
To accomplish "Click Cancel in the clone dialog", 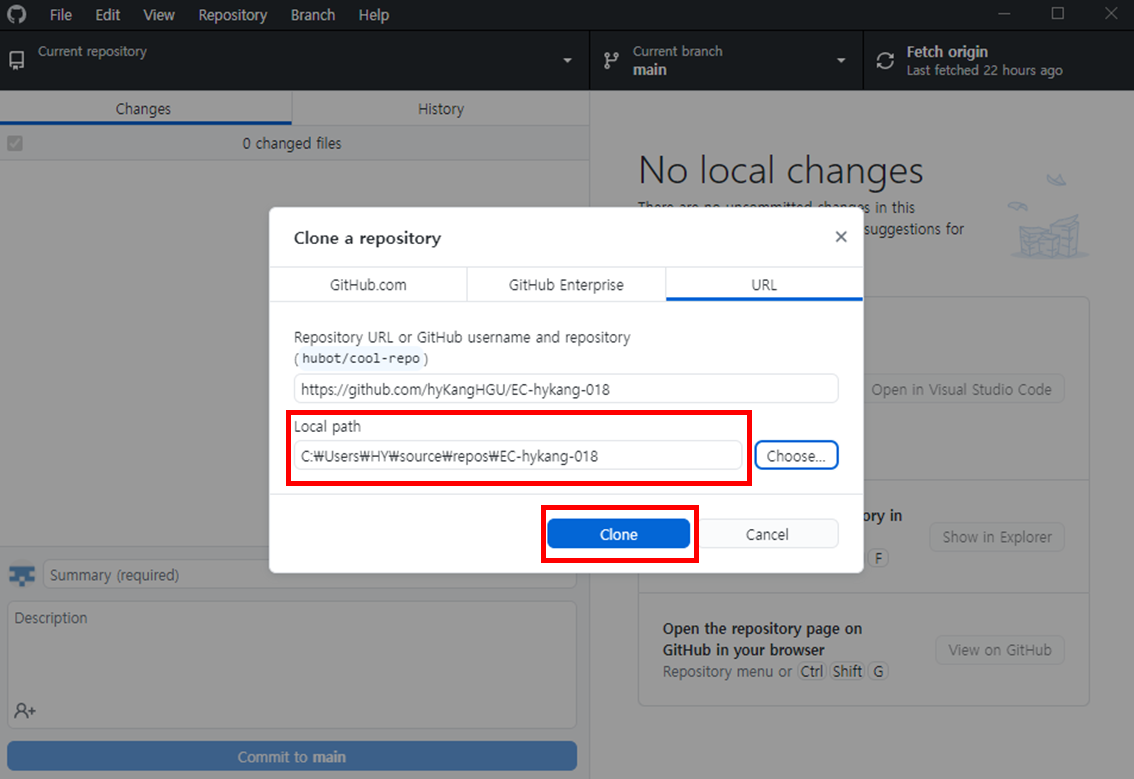I will point(767,534).
